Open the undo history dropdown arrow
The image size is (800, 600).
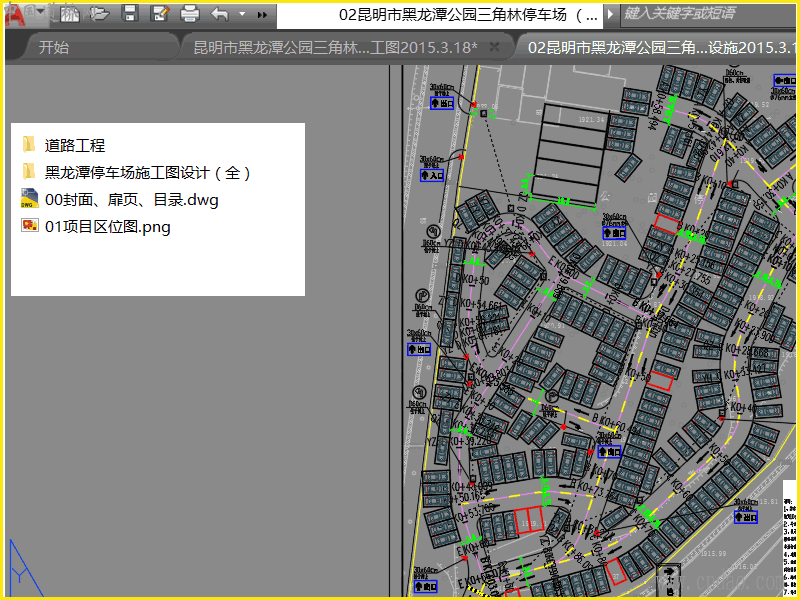click(242, 15)
